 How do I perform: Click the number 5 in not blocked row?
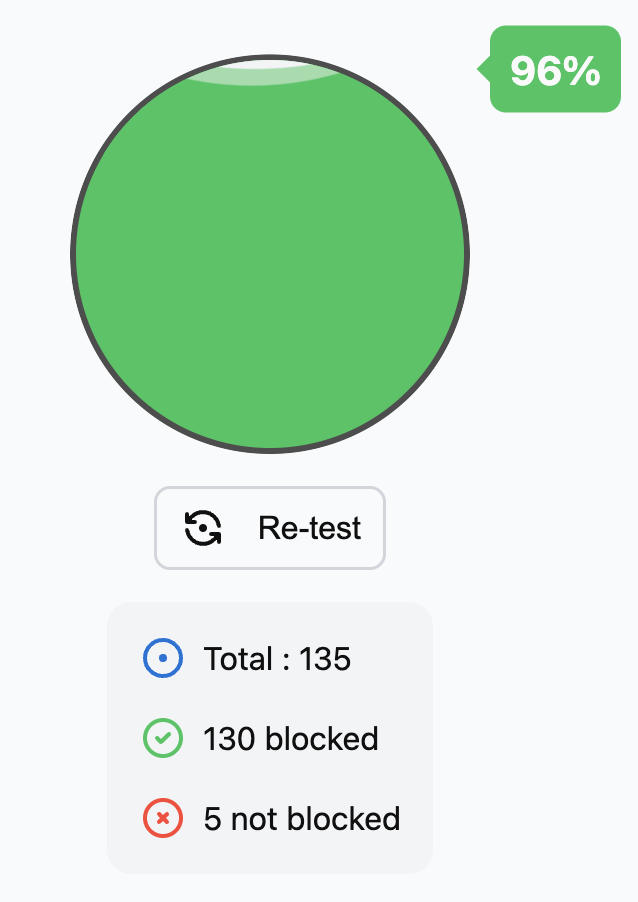point(212,819)
